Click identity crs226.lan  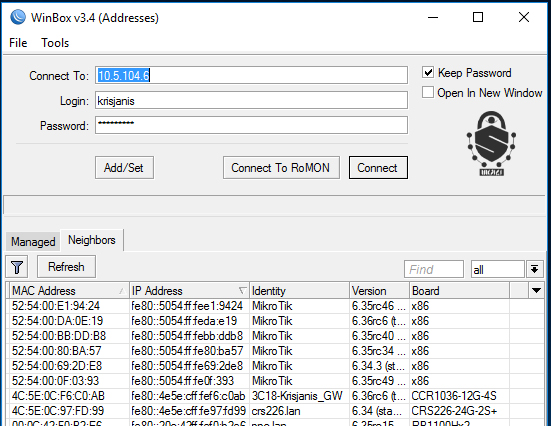[x=276, y=411]
